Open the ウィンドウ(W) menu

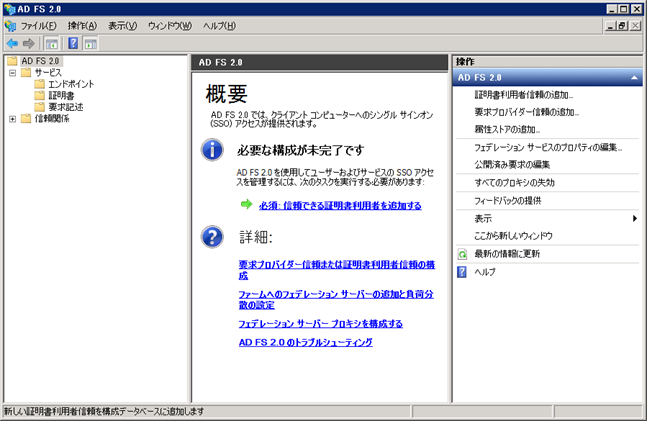tap(170, 26)
